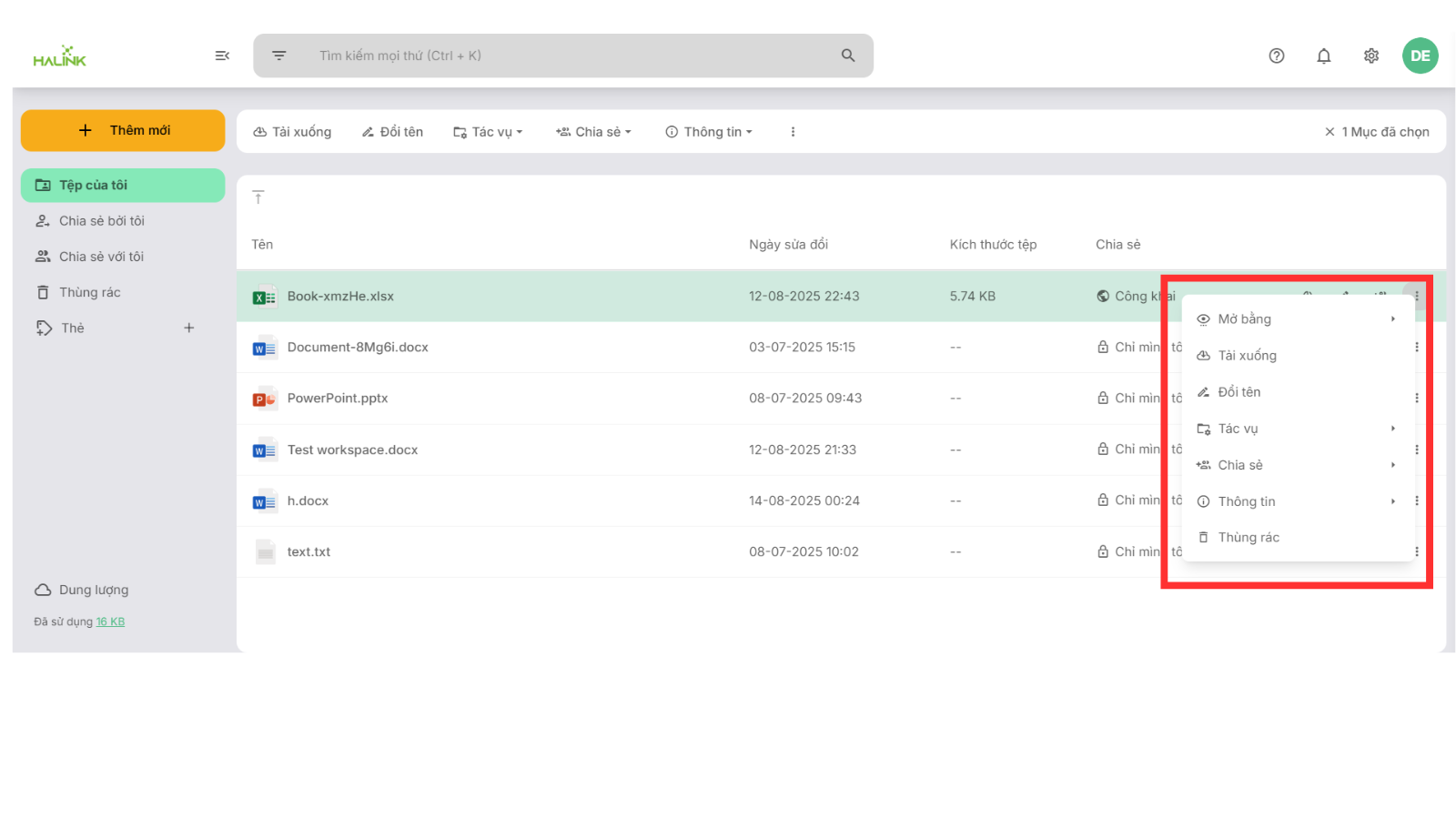Open three-dot menu for PowerPoint.pptx row

tap(1417, 398)
